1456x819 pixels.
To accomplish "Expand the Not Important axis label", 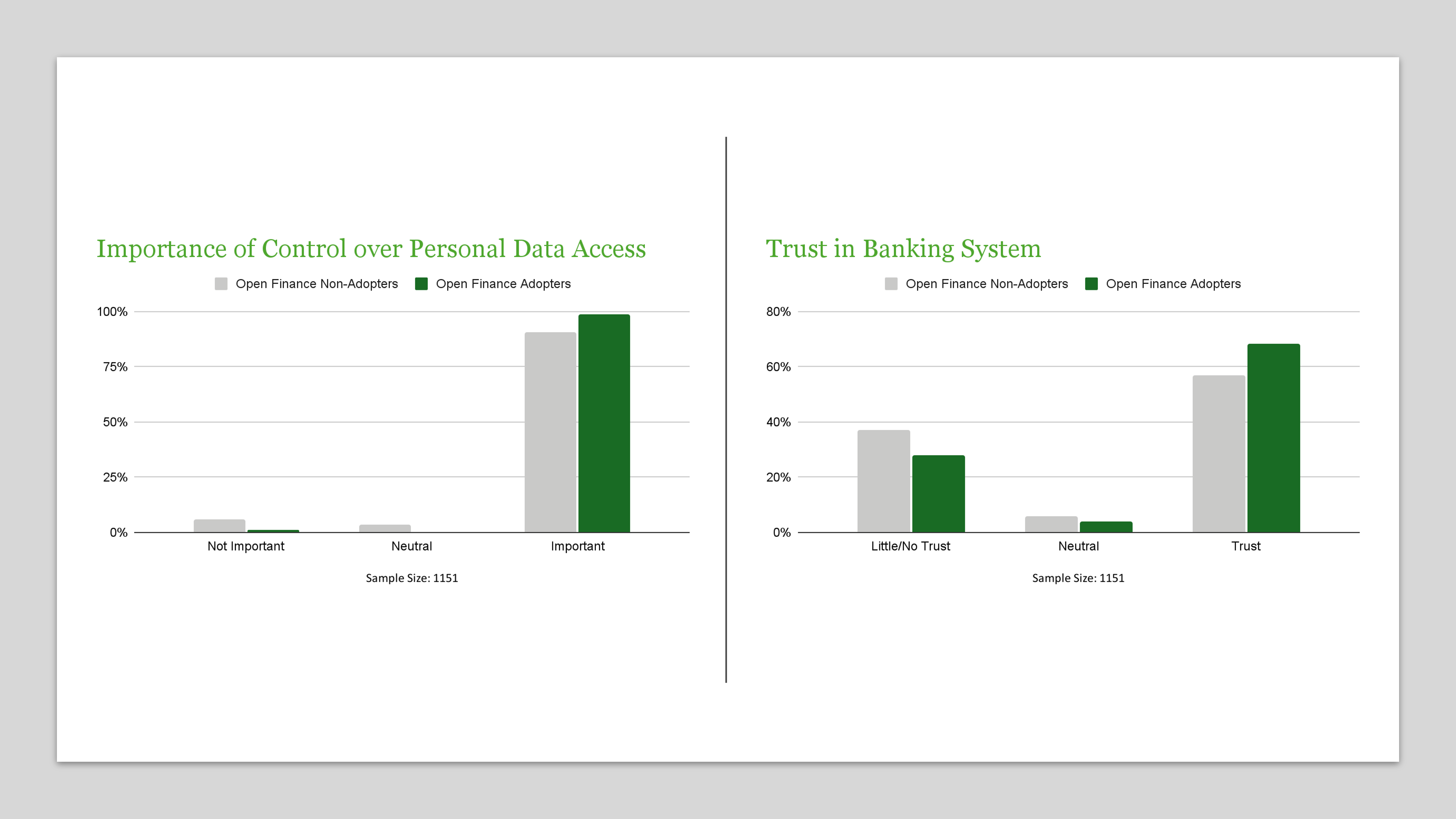I will click(246, 546).
